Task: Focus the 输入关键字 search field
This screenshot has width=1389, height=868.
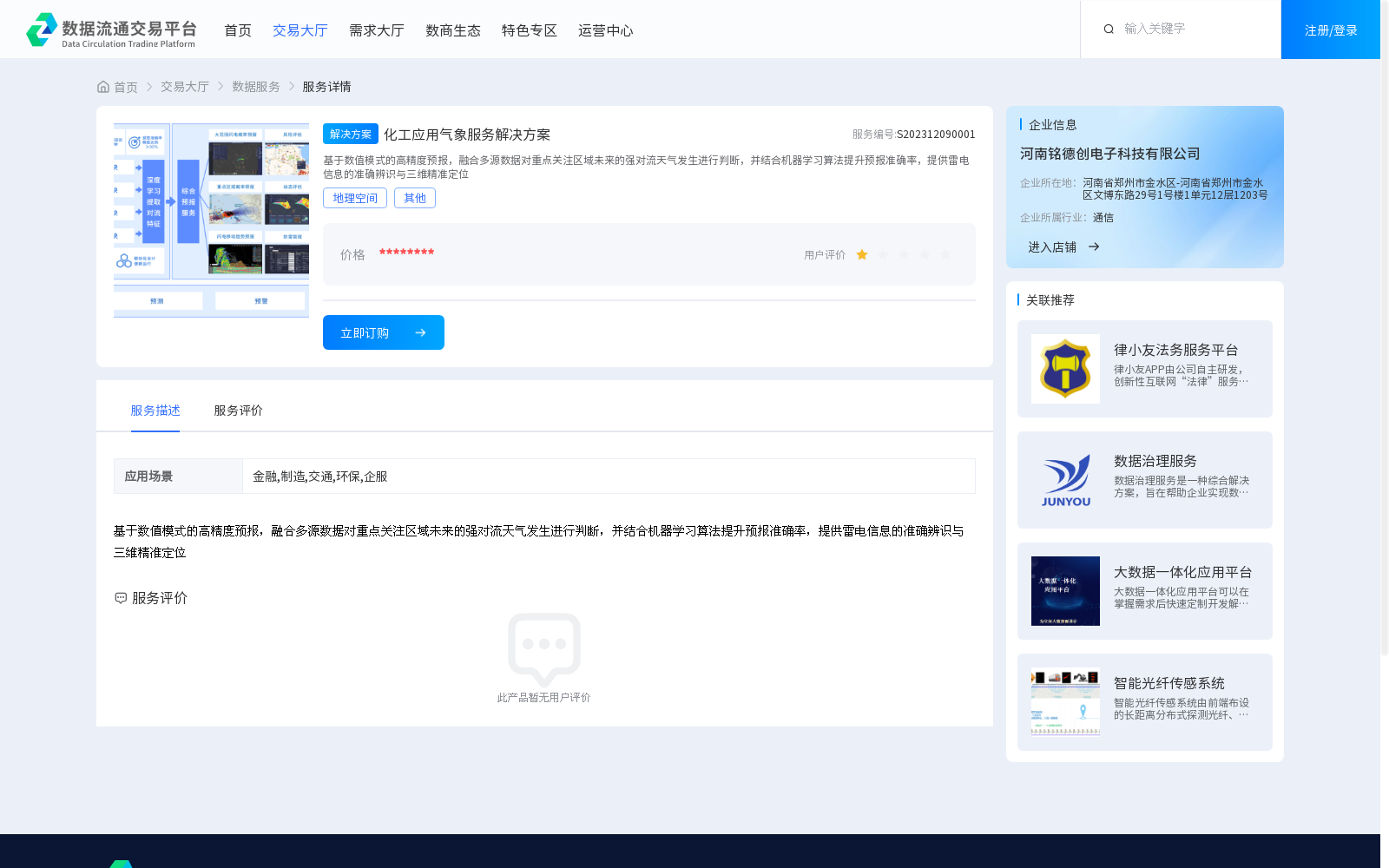Action: (x=1194, y=29)
